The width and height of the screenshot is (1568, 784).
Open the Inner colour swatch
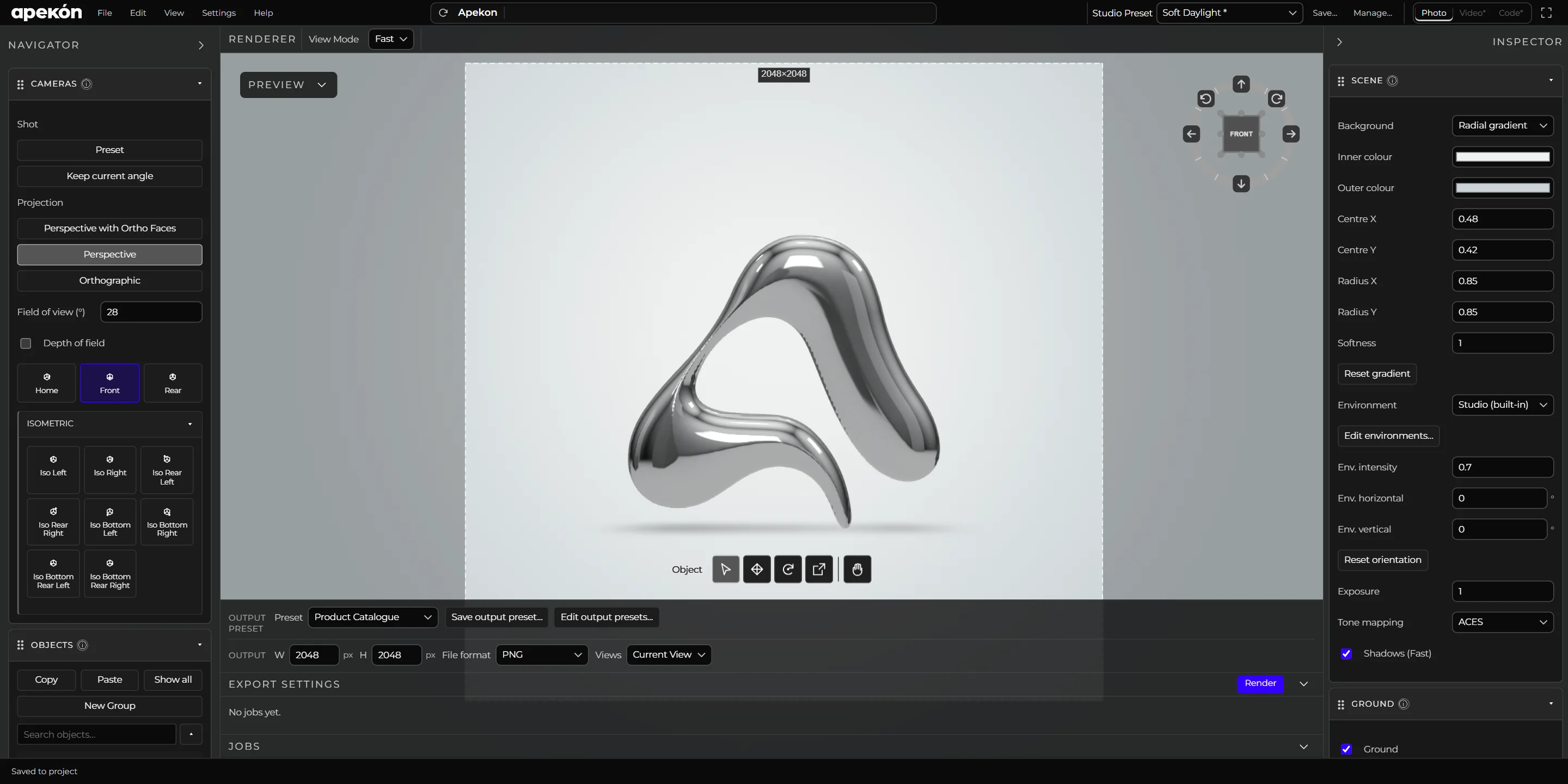coord(1502,157)
